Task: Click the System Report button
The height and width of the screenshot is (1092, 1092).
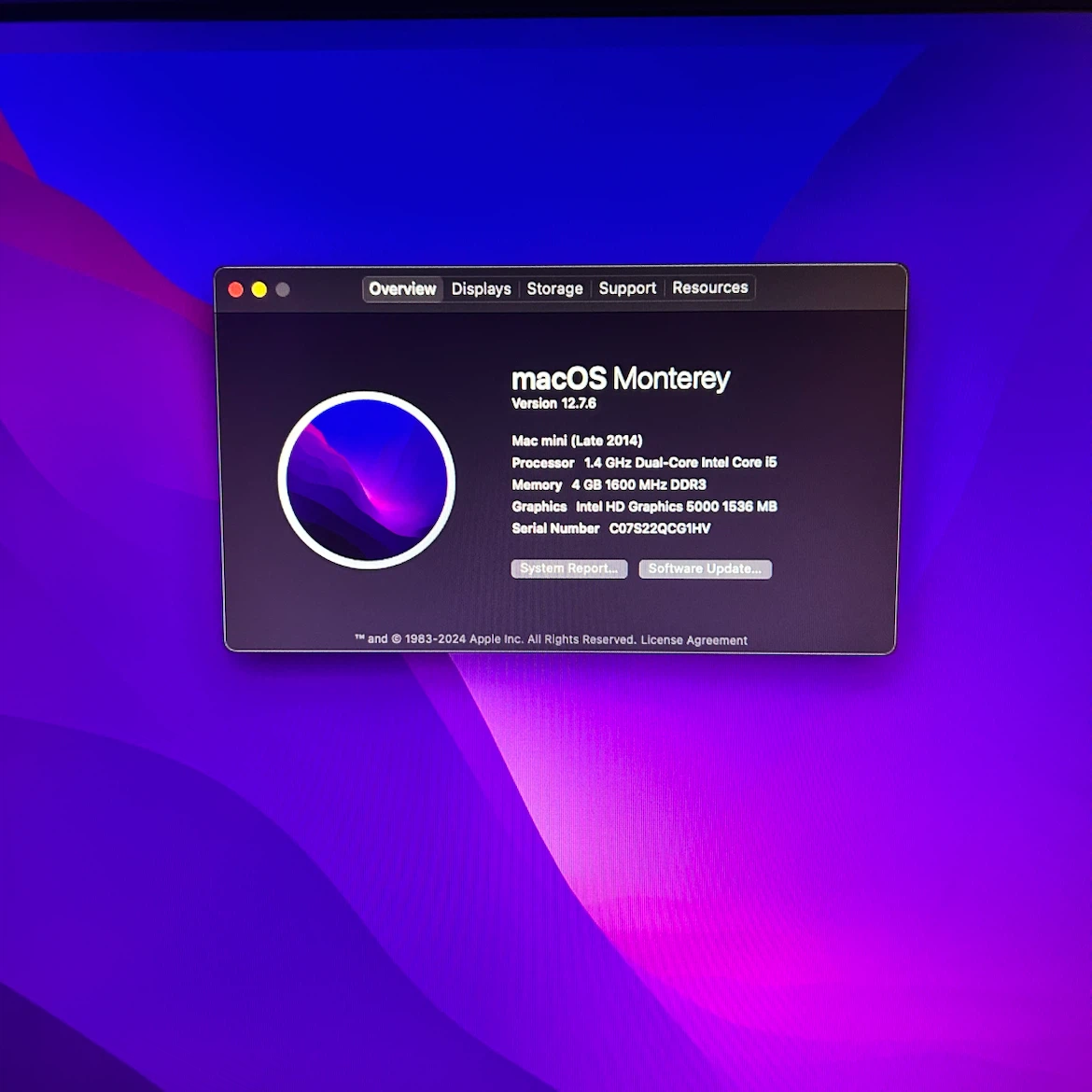Action: [569, 569]
